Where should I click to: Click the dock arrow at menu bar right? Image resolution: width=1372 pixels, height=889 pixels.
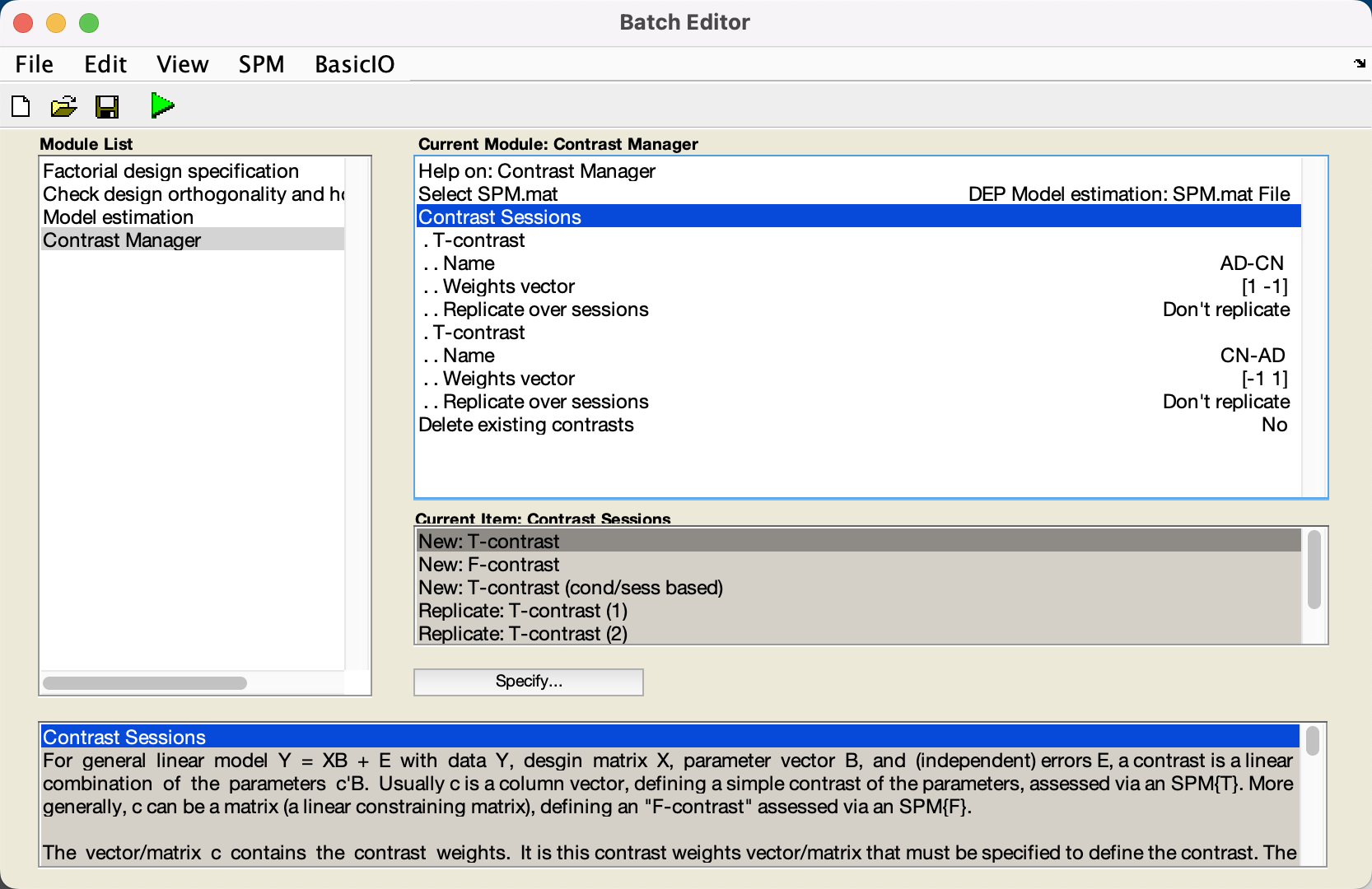pyautogui.click(x=1359, y=63)
